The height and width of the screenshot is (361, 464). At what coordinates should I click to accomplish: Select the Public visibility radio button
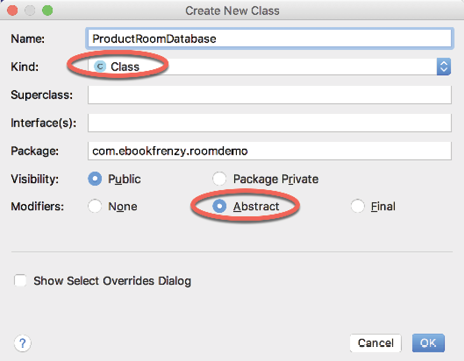coord(95,179)
